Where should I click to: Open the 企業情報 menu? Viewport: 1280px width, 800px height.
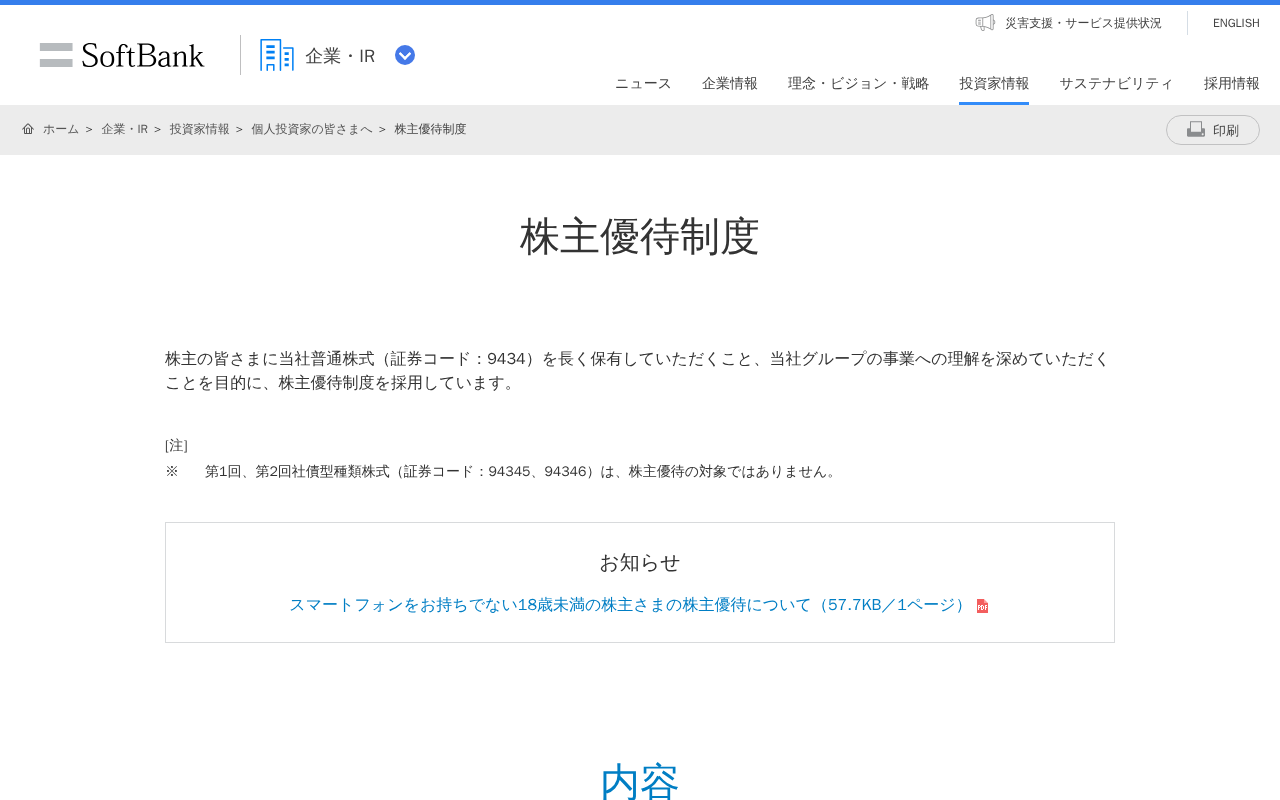[x=730, y=83]
